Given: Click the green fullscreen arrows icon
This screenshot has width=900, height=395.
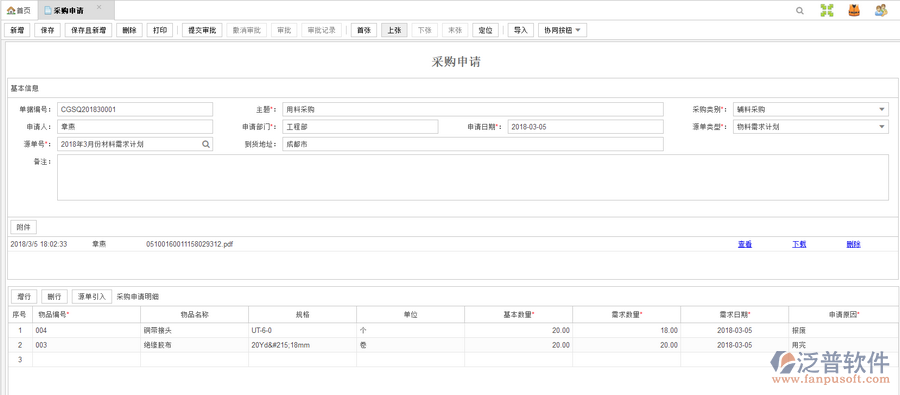Looking at the screenshot, I should point(827,10).
